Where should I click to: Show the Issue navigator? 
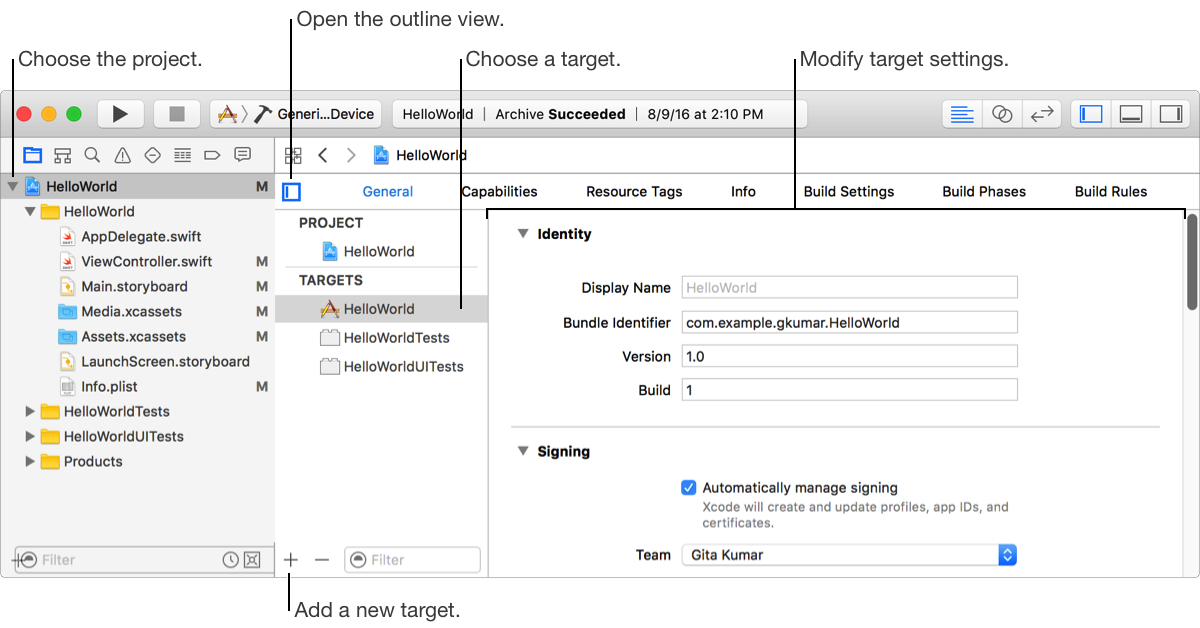coord(122,155)
